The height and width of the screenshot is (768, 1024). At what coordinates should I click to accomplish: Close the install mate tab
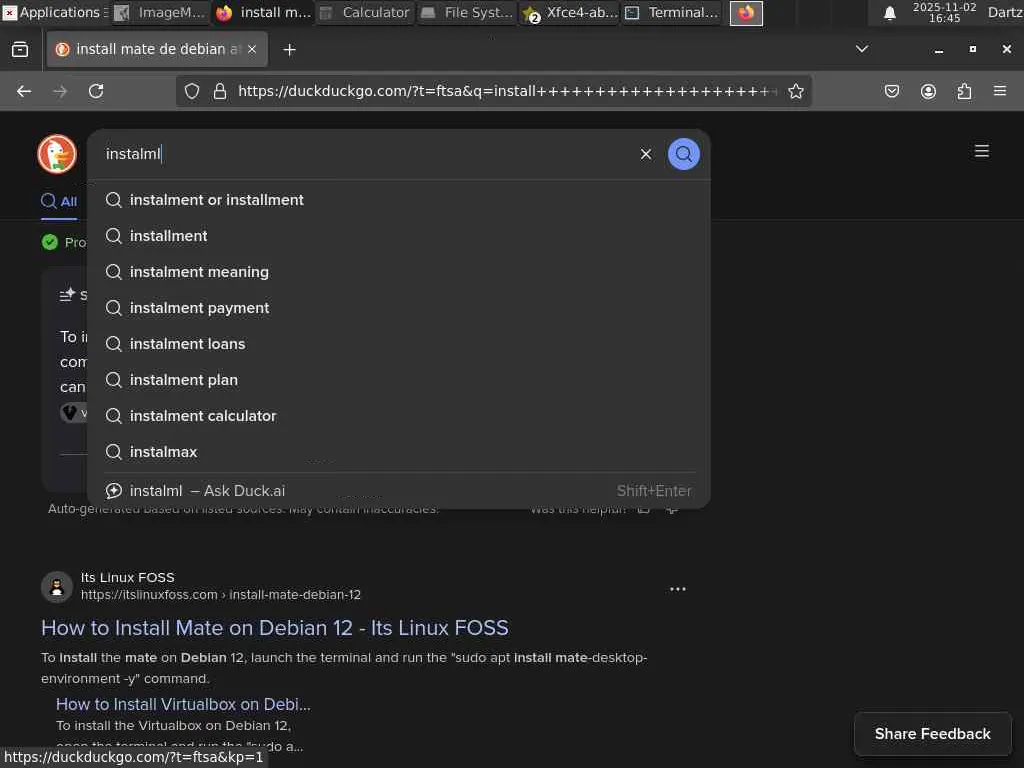(x=251, y=50)
